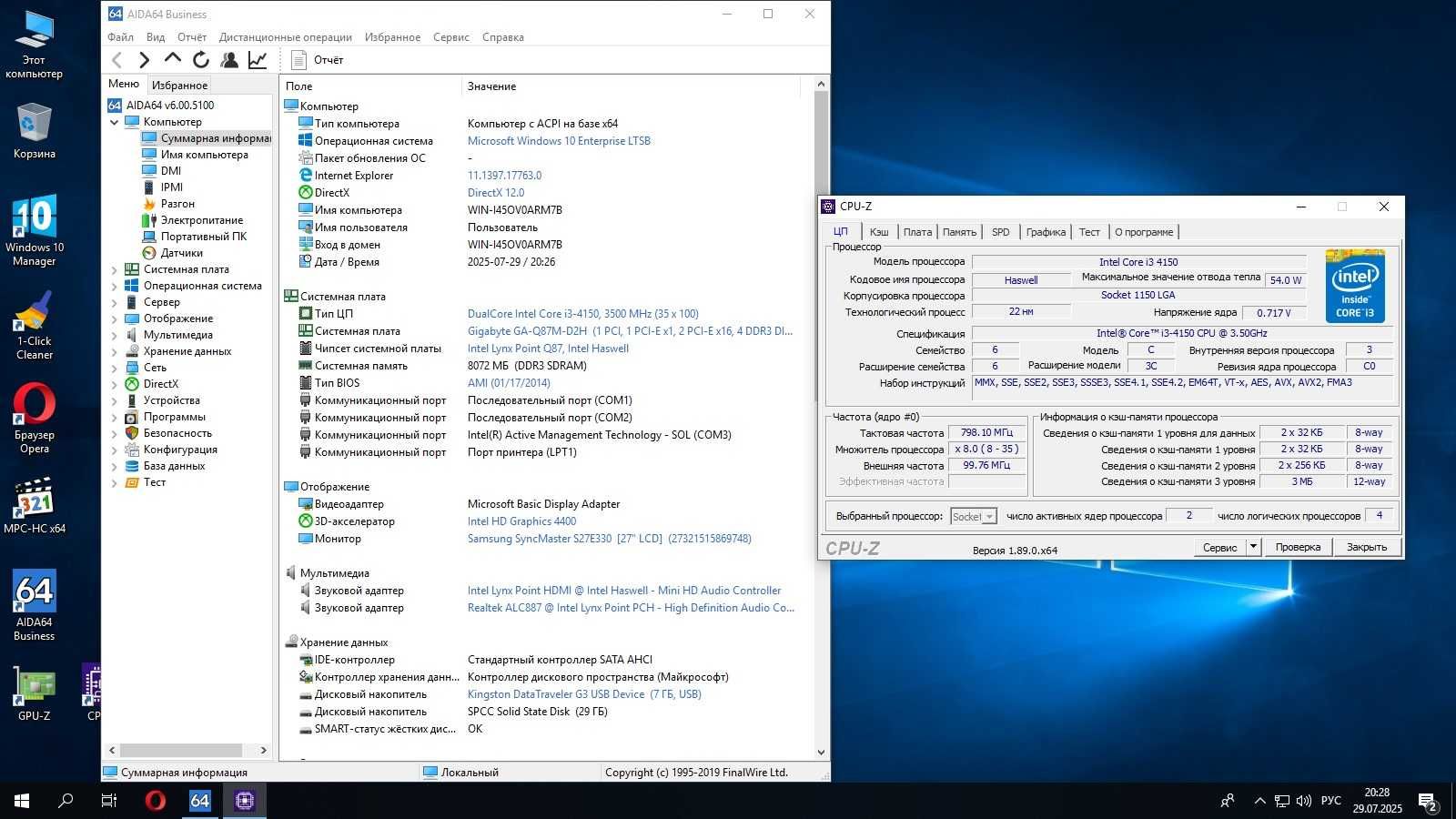
Task: Switch to CPU-Z on the taskbar
Action: 244,801
